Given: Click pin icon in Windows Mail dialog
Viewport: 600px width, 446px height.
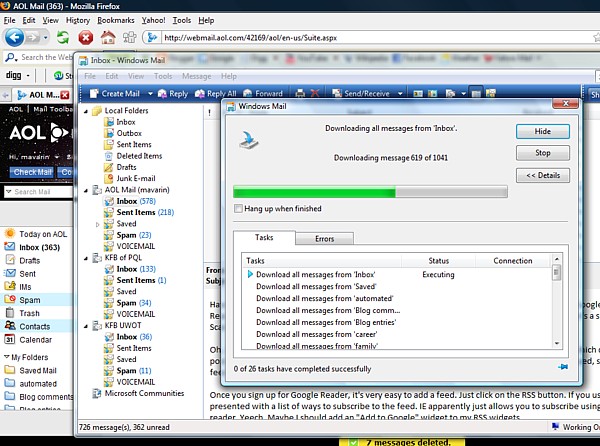Looking at the screenshot, I should pyautogui.click(x=562, y=367).
